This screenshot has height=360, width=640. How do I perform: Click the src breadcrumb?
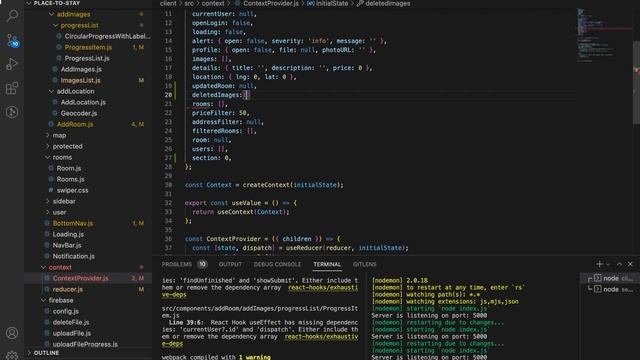coord(189,3)
